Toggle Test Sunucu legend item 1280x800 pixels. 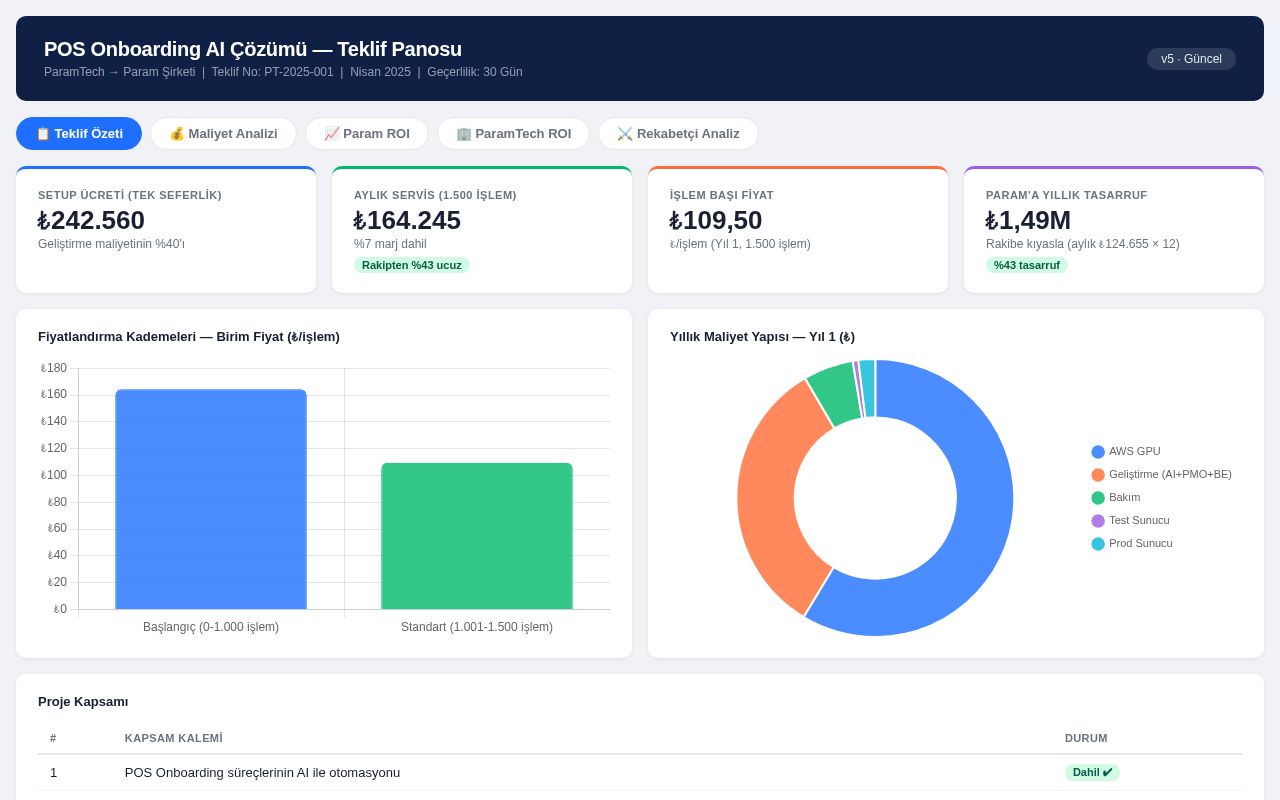point(1130,520)
